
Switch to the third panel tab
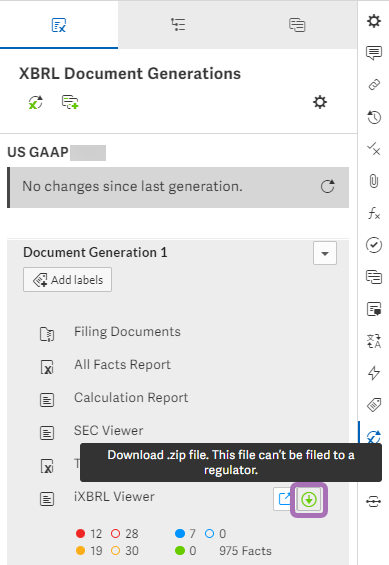pyautogui.click(x=297, y=25)
